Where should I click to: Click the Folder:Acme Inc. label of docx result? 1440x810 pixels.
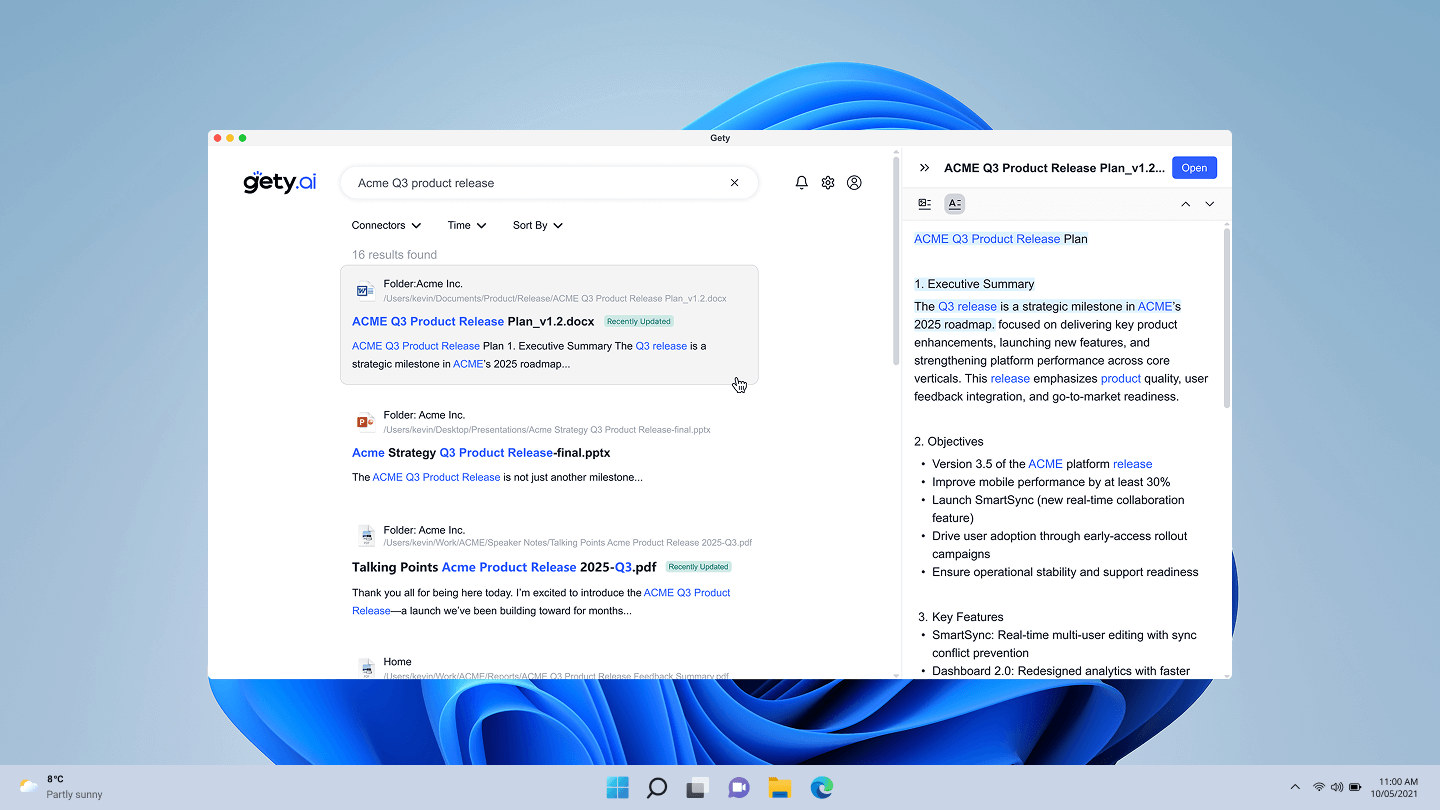click(x=423, y=284)
